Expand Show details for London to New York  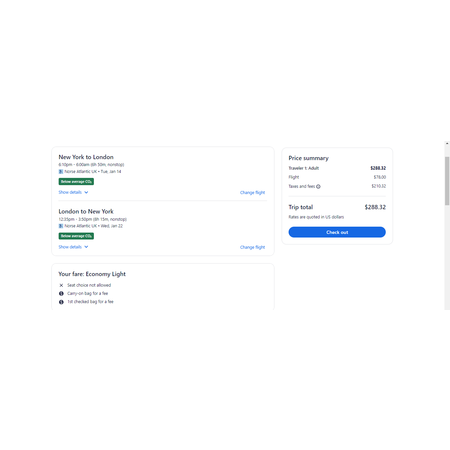[x=73, y=247]
